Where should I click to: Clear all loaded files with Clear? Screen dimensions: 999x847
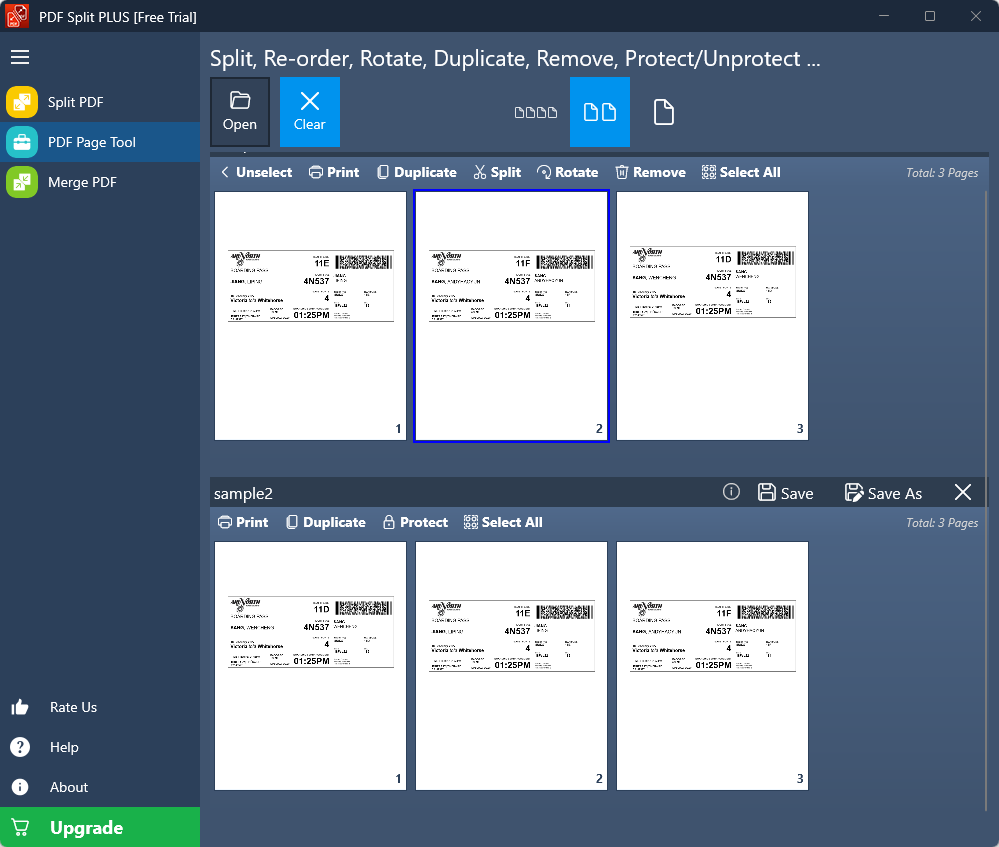pyautogui.click(x=310, y=111)
